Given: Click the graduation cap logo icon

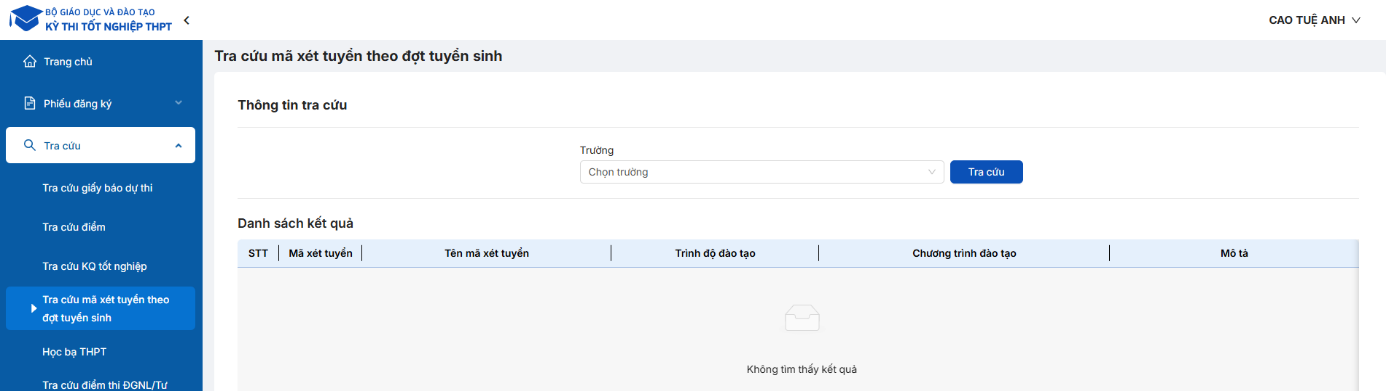Looking at the screenshot, I should coord(25,19).
